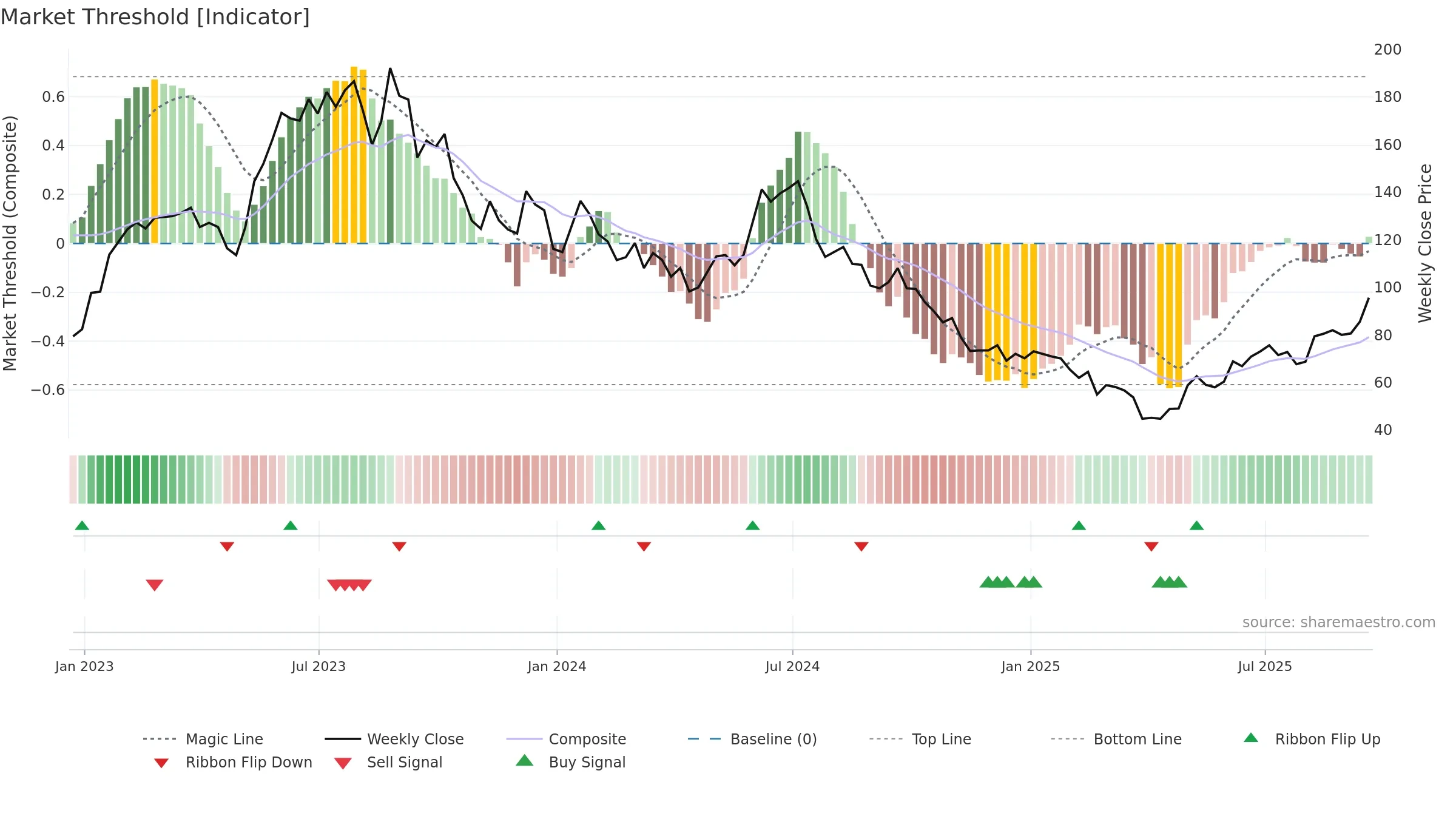Click the 0 baseline tick on the left axis
Screen dimensions: 1456x819
(x=61, y=244)
